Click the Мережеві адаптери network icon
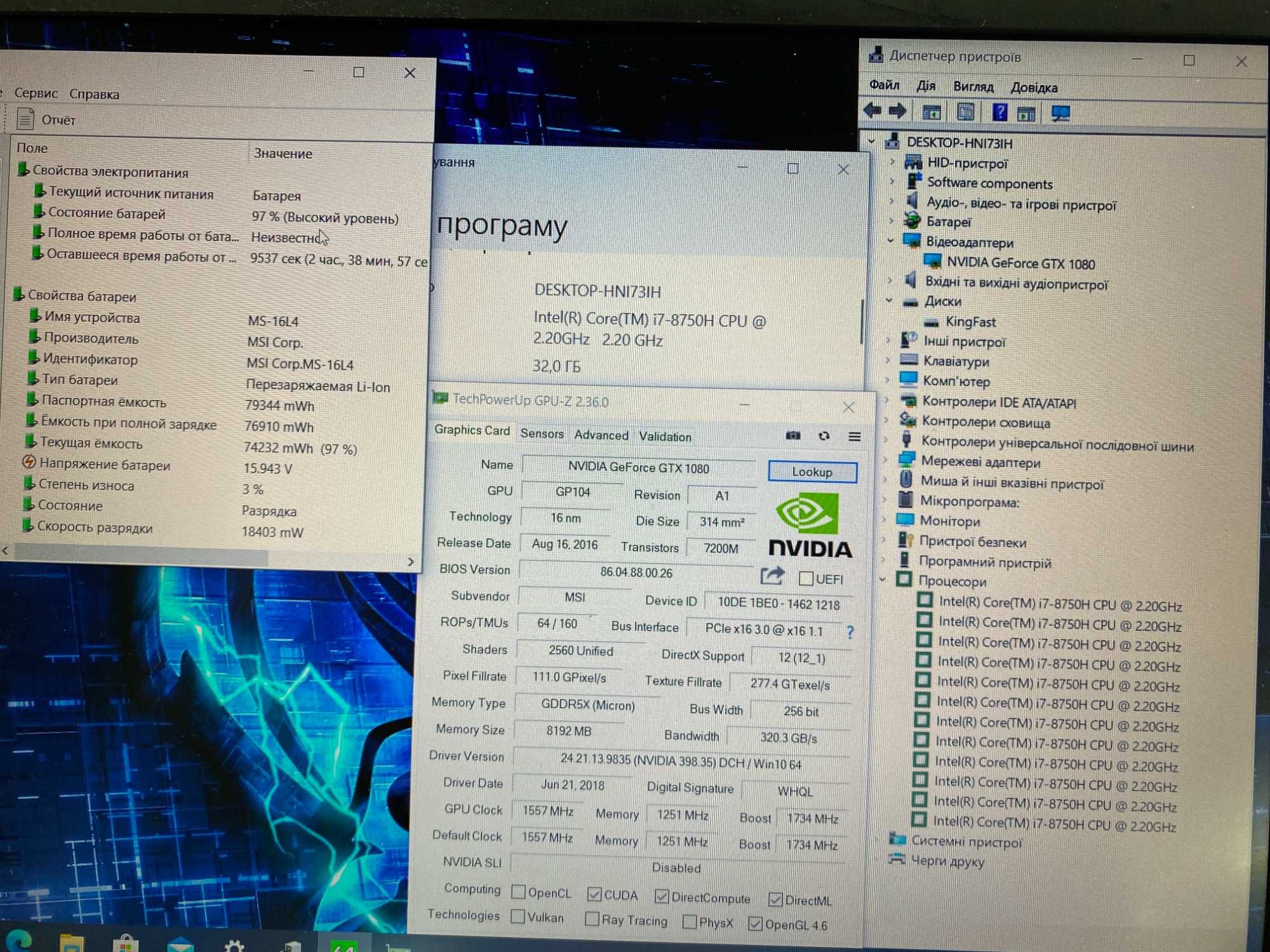The height and width of the screenshot is (952, 1270). pos(906,460)
